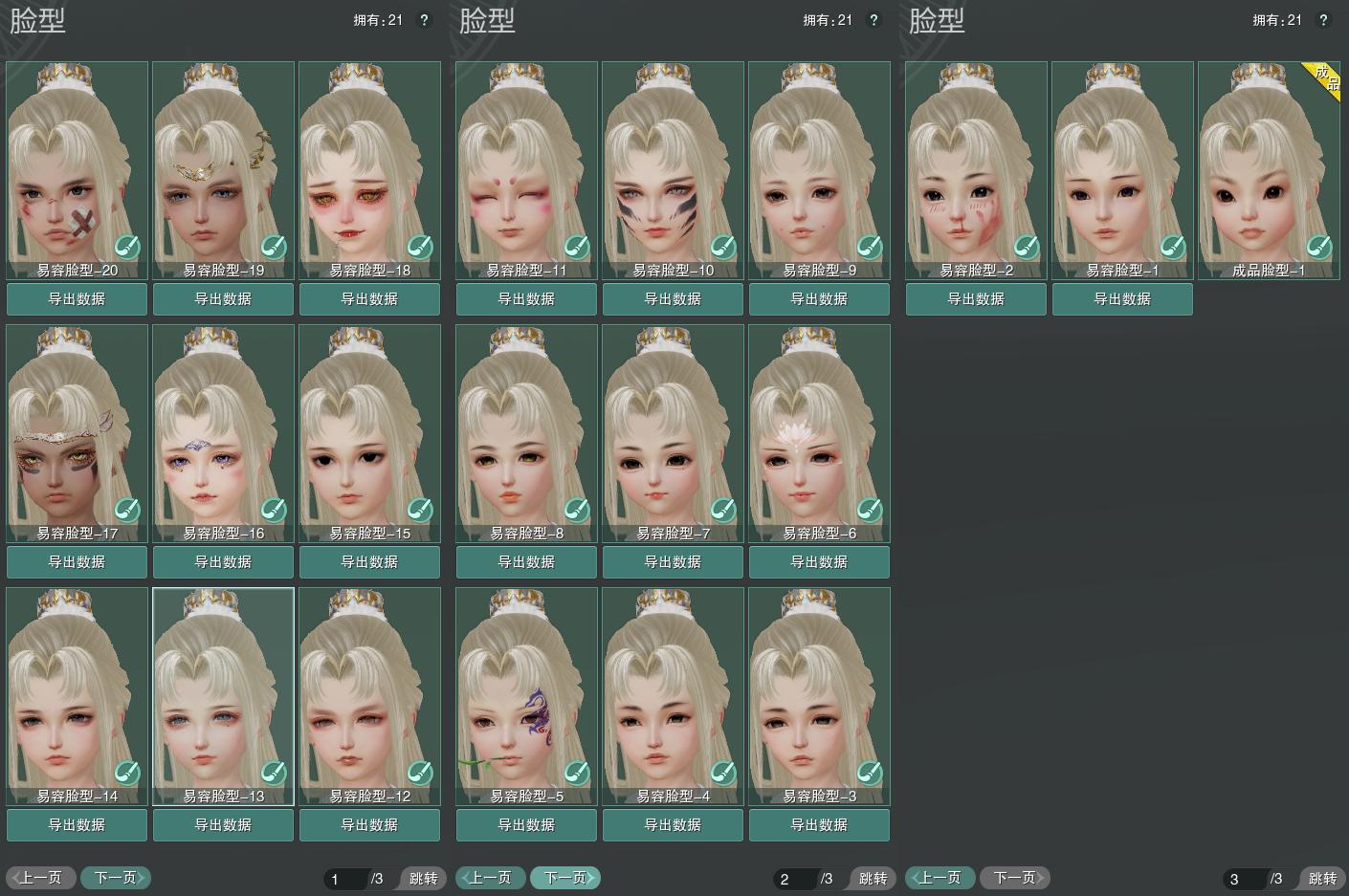Image resolution: width=1349 pixels, height=896 pixels.
Task: Select face thumbnail 易容脸型-9
Action: click(820, 170)
